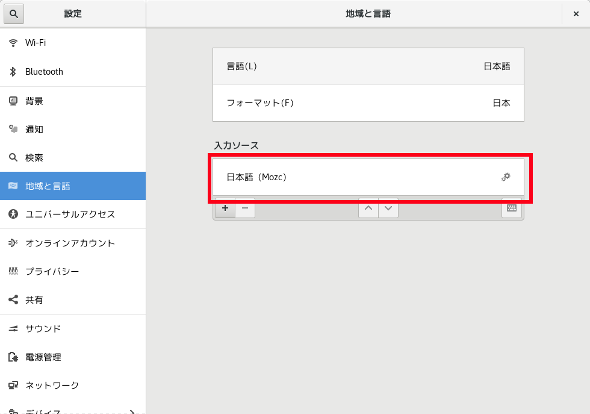The width and height of the screenshot is (590, 414).
Task: Show keyboard layout preview icon
Action: [x=511, y=208]
